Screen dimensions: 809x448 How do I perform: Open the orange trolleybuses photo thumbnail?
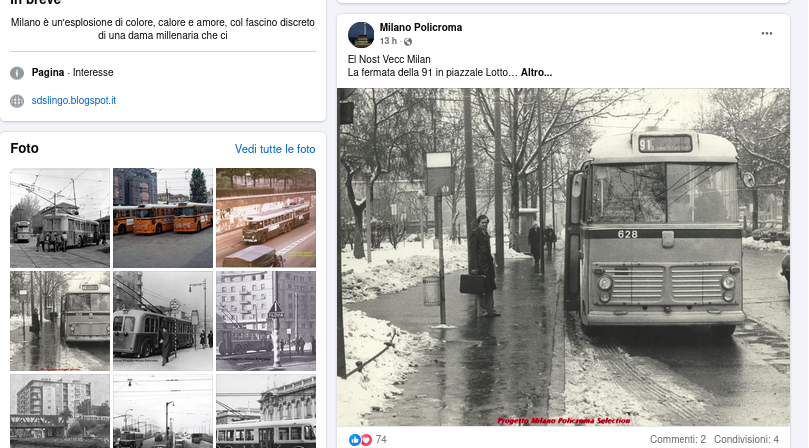tap(163, 218)
